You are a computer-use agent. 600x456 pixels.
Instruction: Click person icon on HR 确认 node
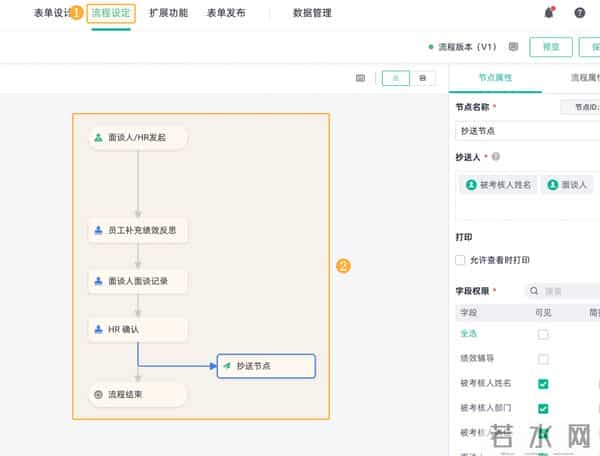pyautogui.click(x=98, y=329)
